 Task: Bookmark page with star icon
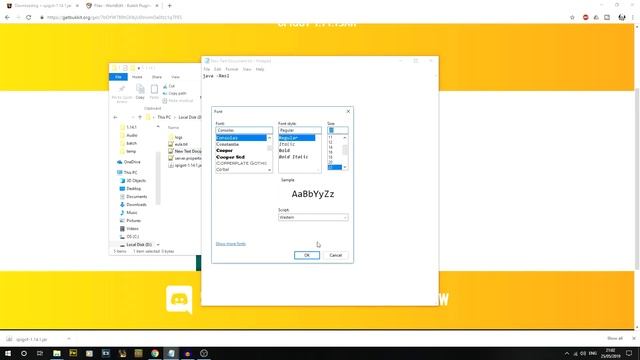point(572,18)
